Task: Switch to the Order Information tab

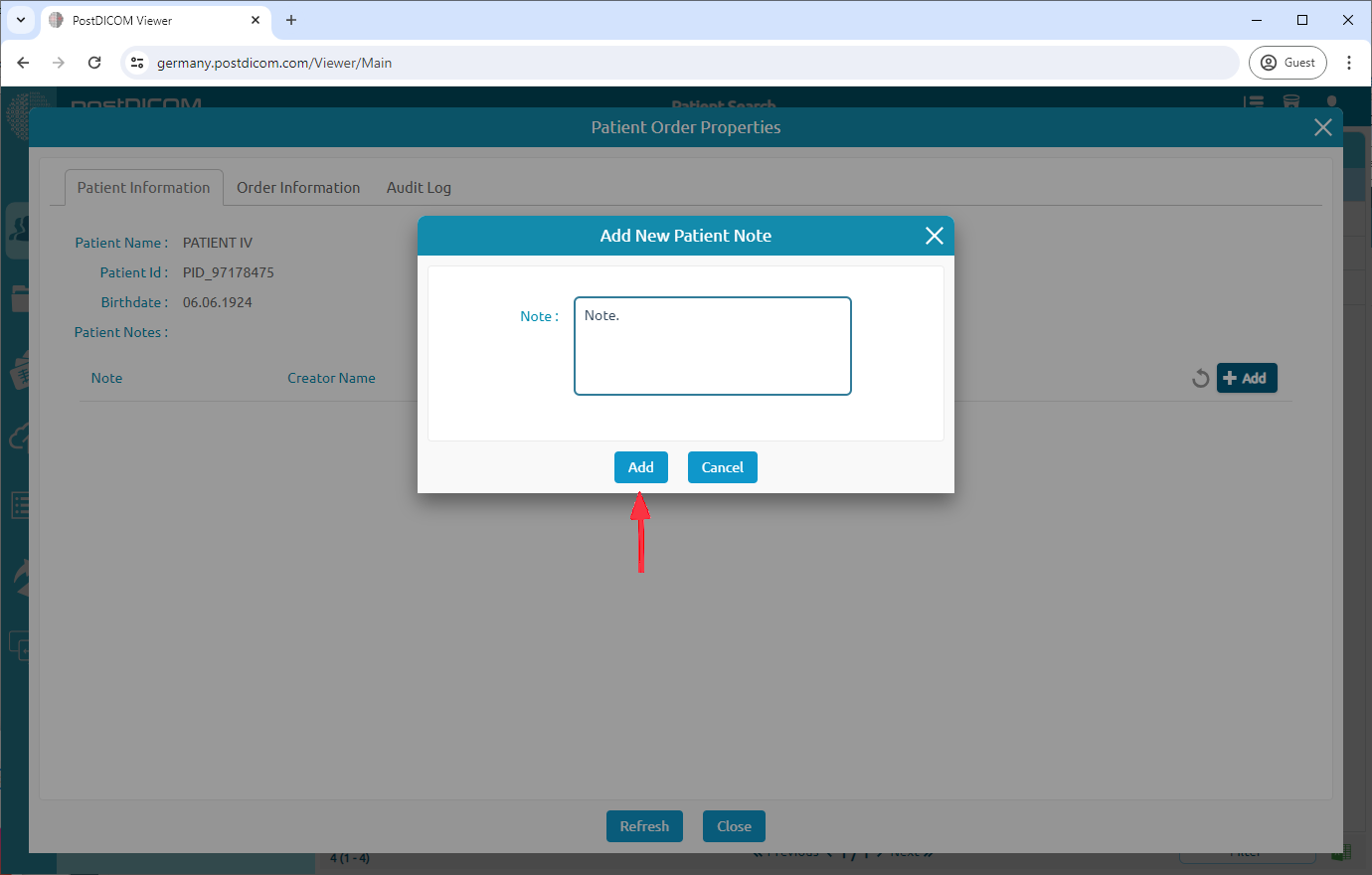Action: pyautogui.click(x=298, y=187)
